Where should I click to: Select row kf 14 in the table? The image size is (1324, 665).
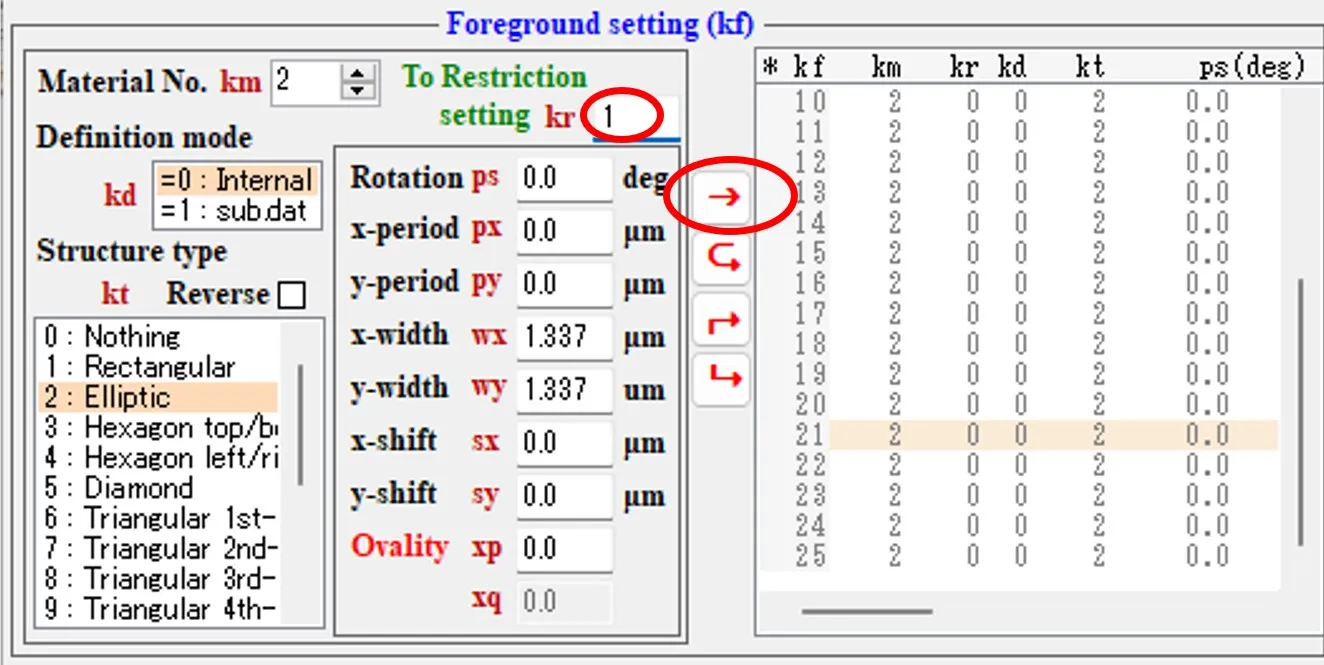pyautogui.click(x=1019, y=223)
